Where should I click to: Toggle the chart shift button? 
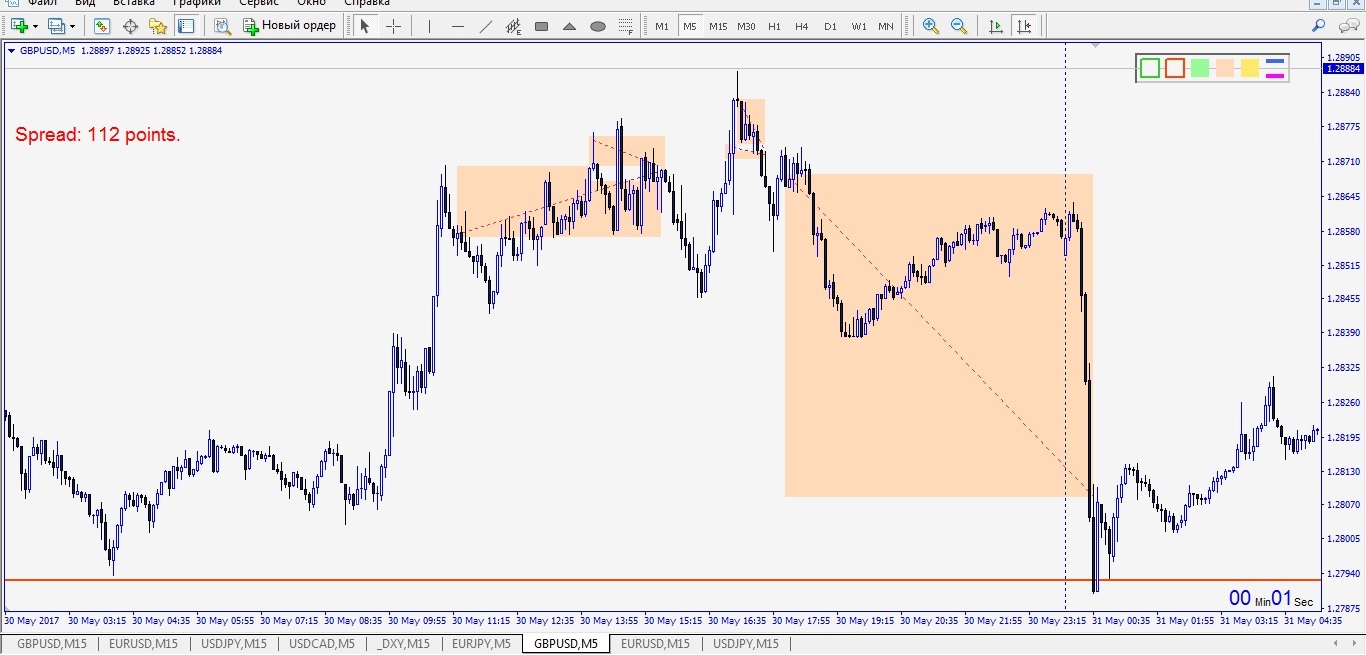click(1023, 26)
